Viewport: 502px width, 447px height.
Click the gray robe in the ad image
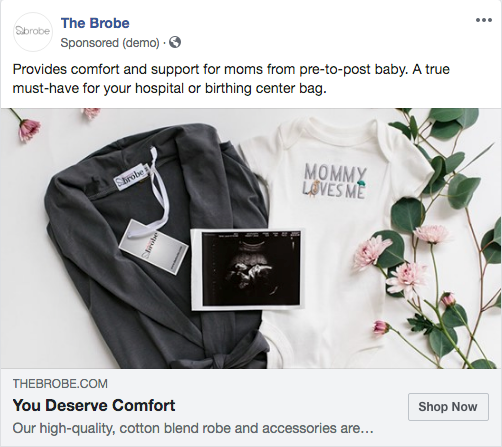point(157,247)
